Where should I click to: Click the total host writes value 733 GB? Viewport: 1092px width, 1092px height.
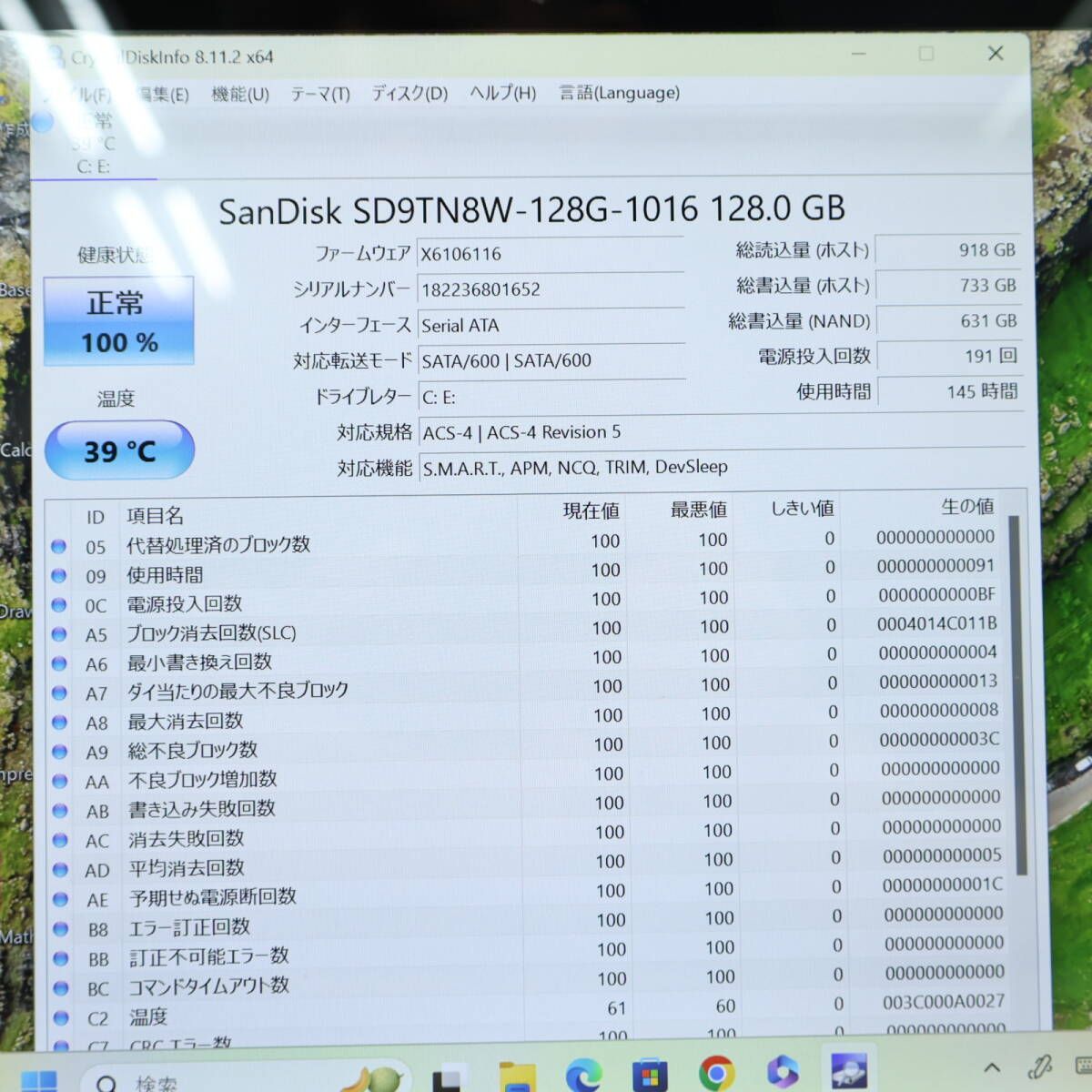pos(947,286)
